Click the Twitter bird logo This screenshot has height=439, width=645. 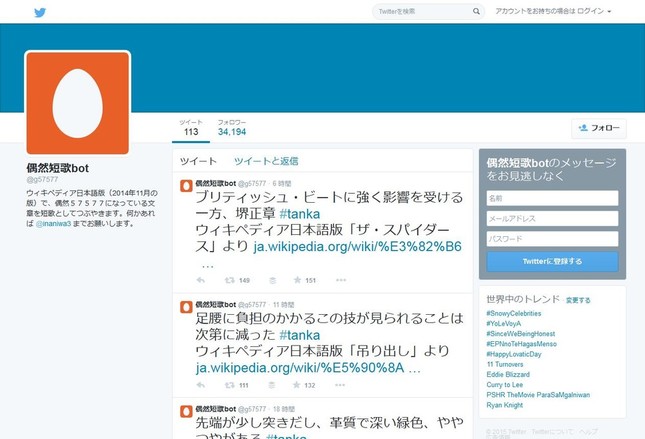(40, 13)
